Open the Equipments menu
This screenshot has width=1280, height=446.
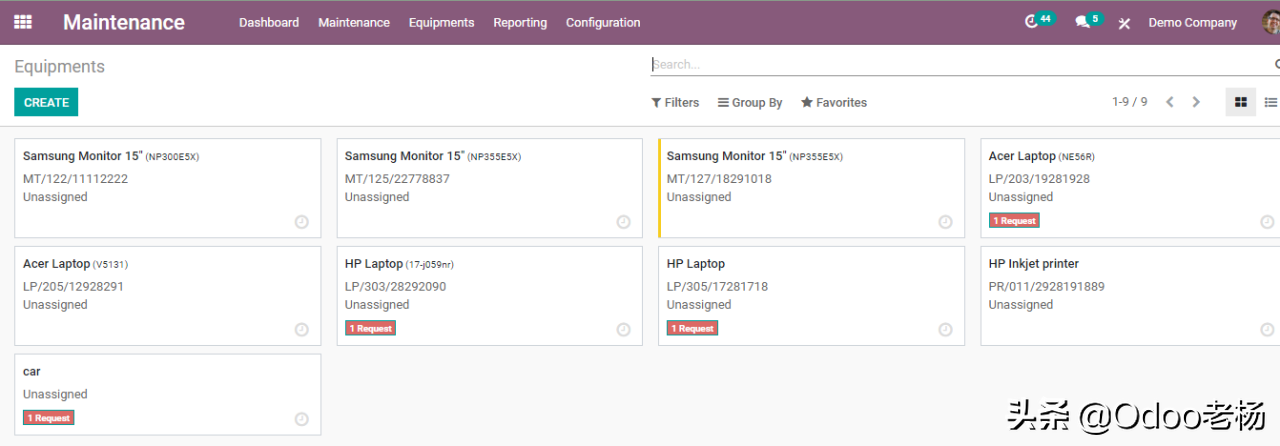[441, 22]
